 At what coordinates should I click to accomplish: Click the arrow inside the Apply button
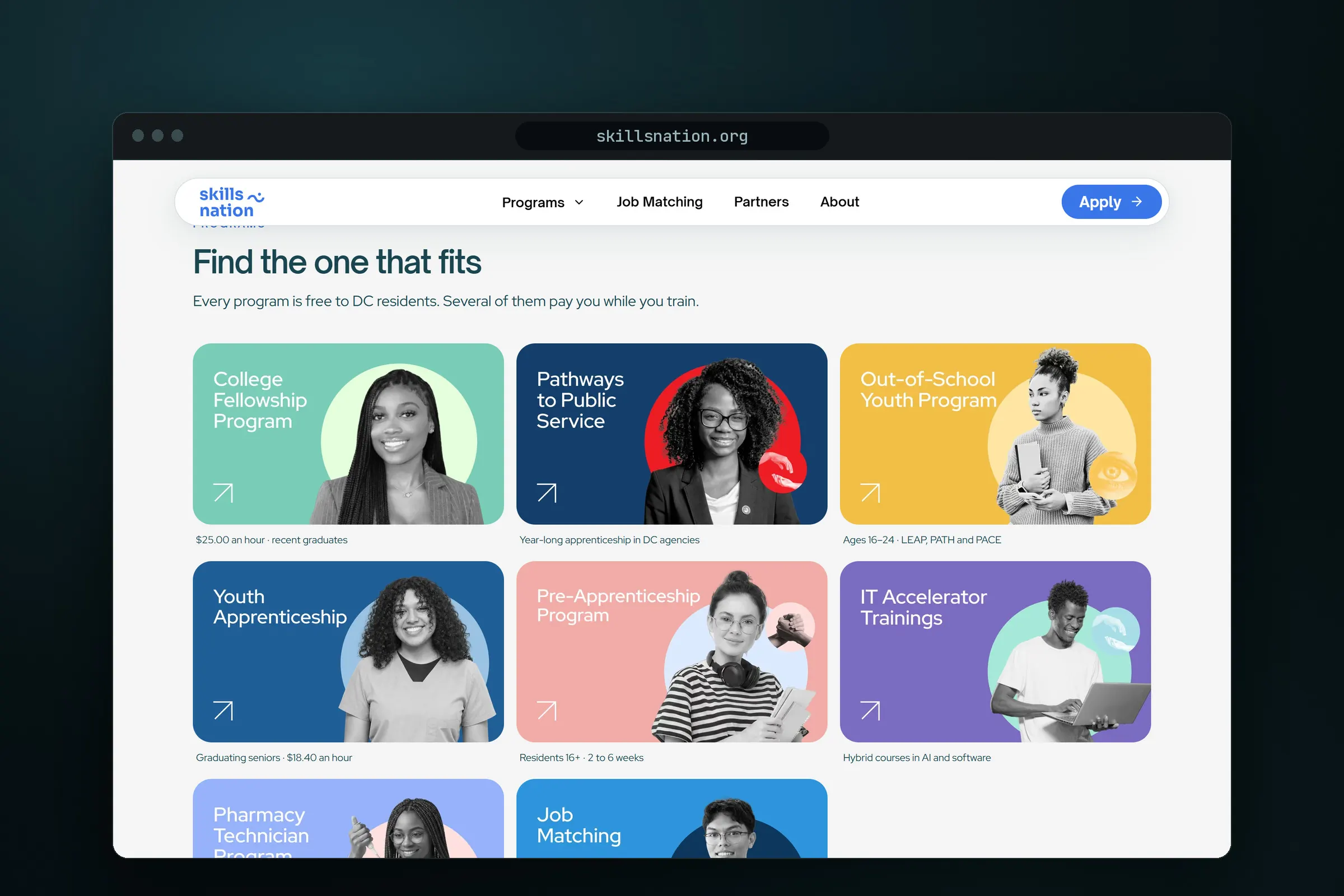(x=1137, y=202)
